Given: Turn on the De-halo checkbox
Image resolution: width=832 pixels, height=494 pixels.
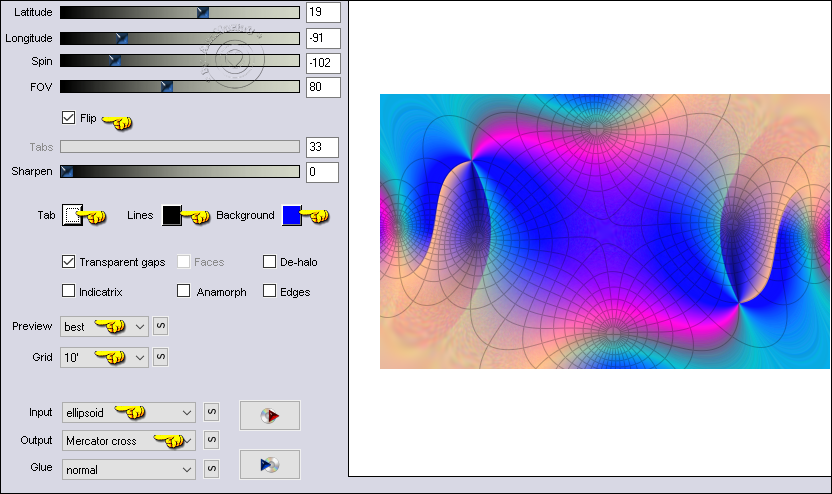Looking at the screenshot, I should coord(269,262).
